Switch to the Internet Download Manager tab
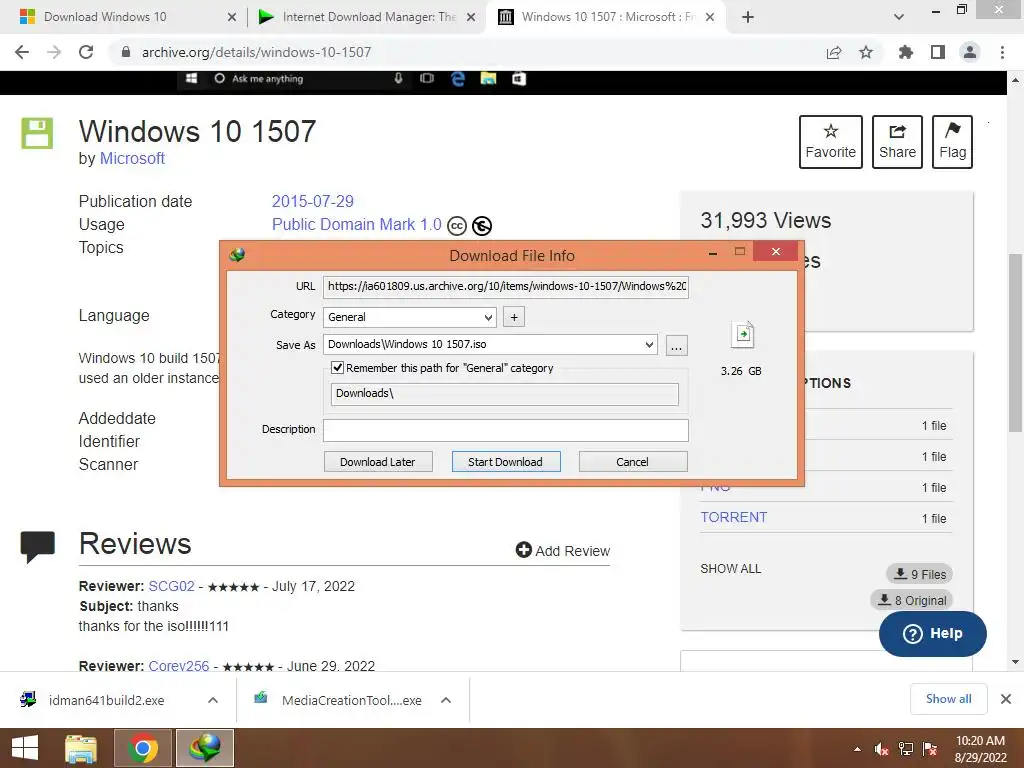 coord(367,17)
